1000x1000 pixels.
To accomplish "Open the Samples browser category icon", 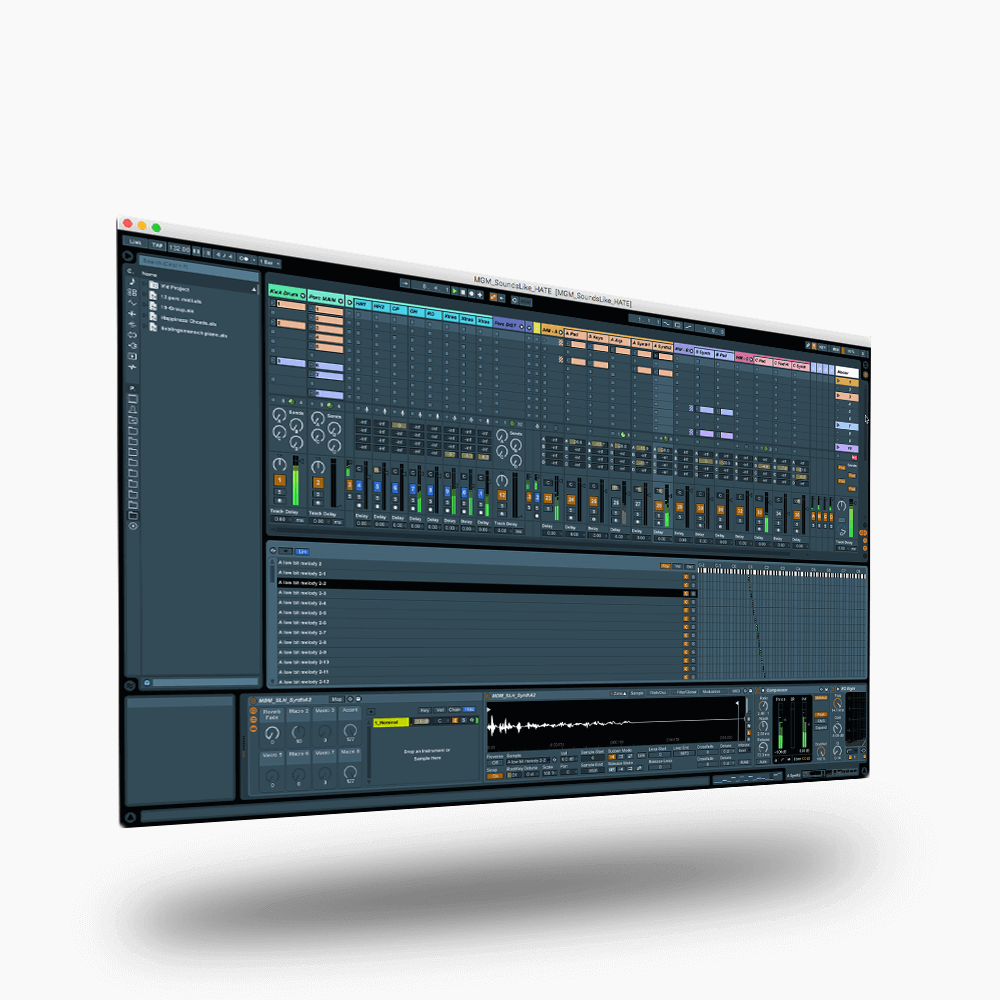I will tap(132, 367).
